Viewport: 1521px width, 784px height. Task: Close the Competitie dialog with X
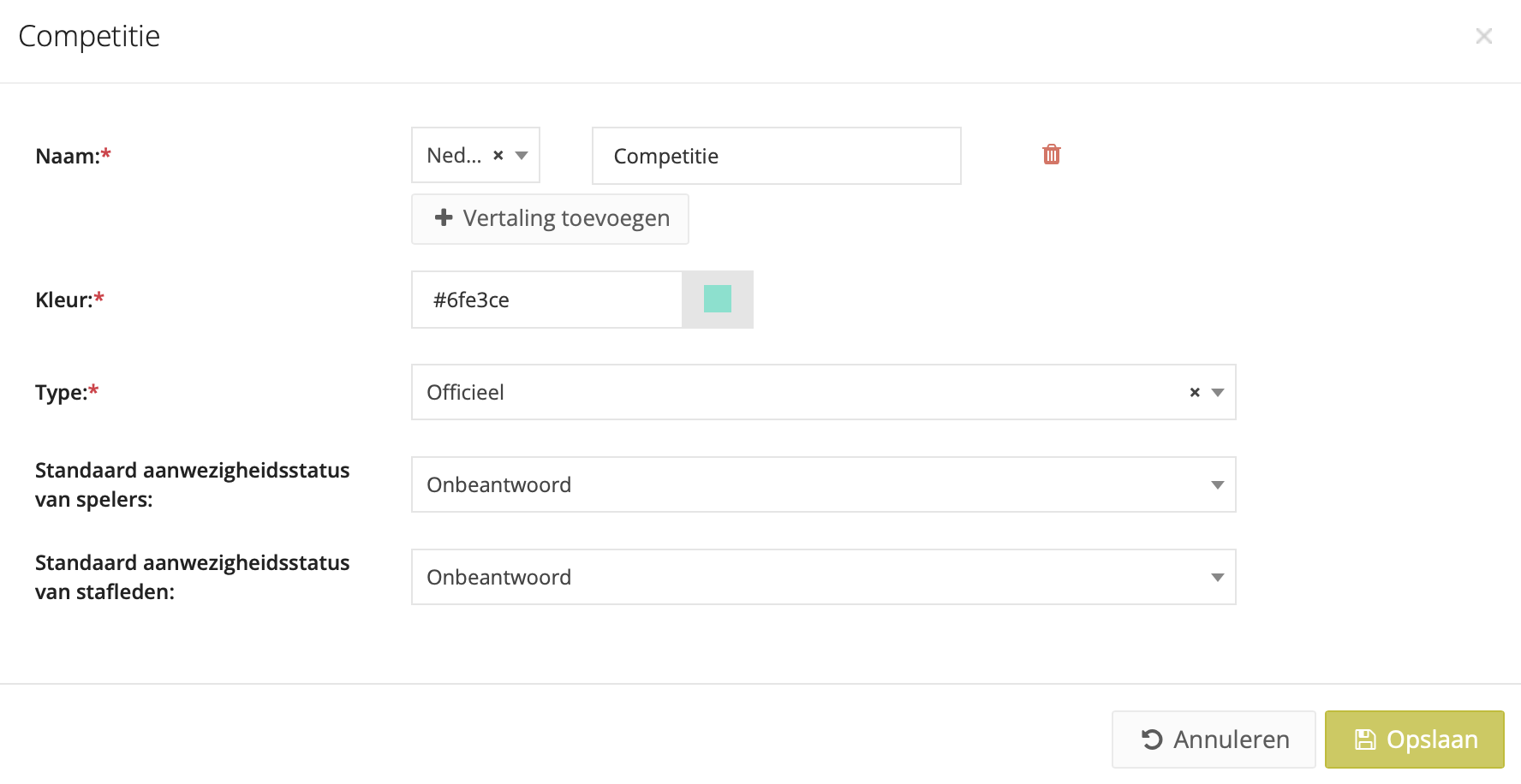point(1484,36)
